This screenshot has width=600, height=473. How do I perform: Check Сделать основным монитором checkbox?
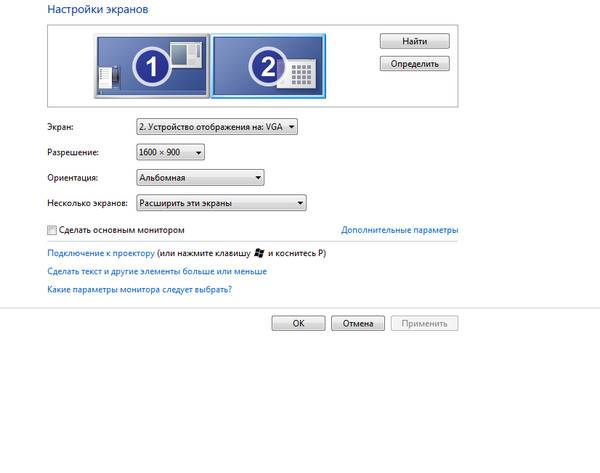click(52, 230)
